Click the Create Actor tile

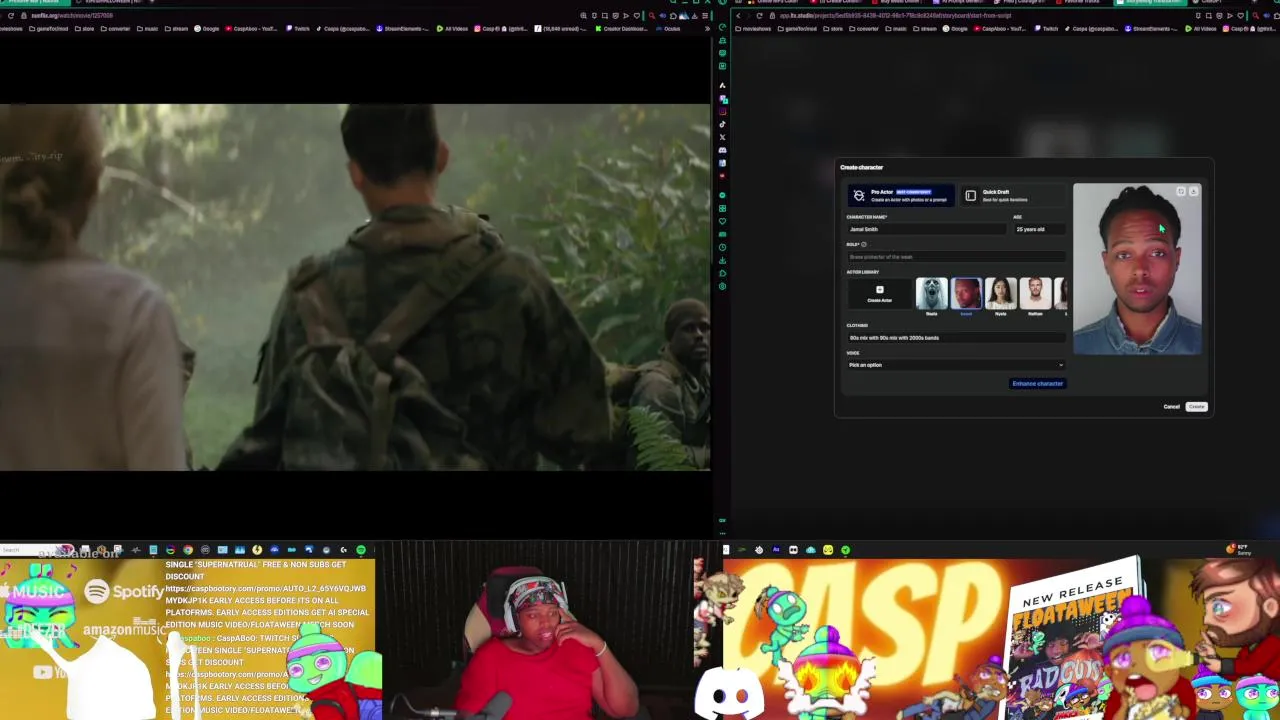[879, 293]
